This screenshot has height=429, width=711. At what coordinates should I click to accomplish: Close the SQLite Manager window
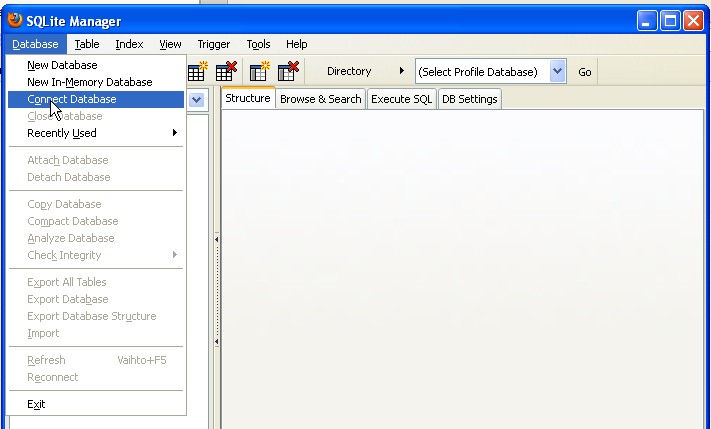694,21
